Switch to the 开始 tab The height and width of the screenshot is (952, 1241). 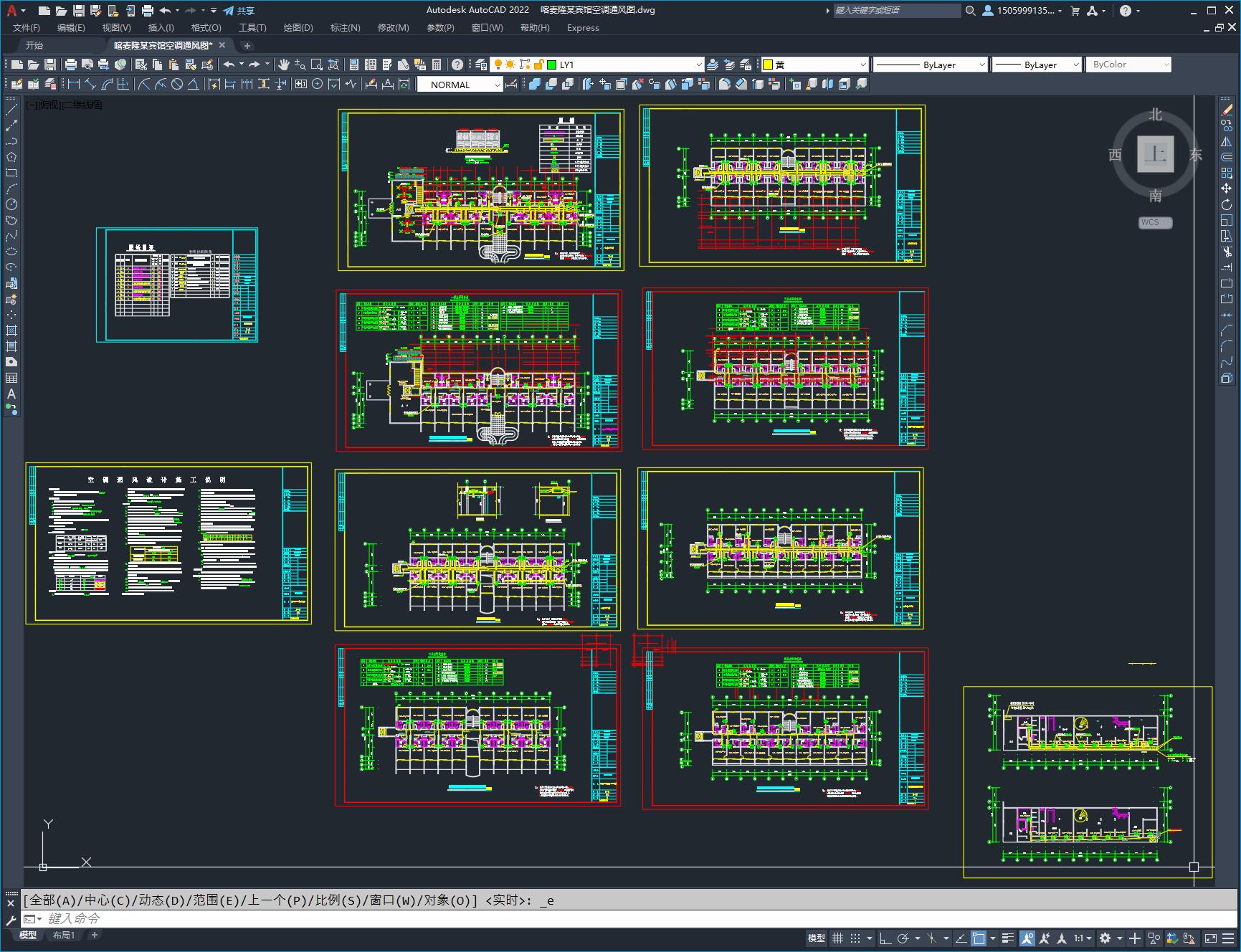point(34,45)
